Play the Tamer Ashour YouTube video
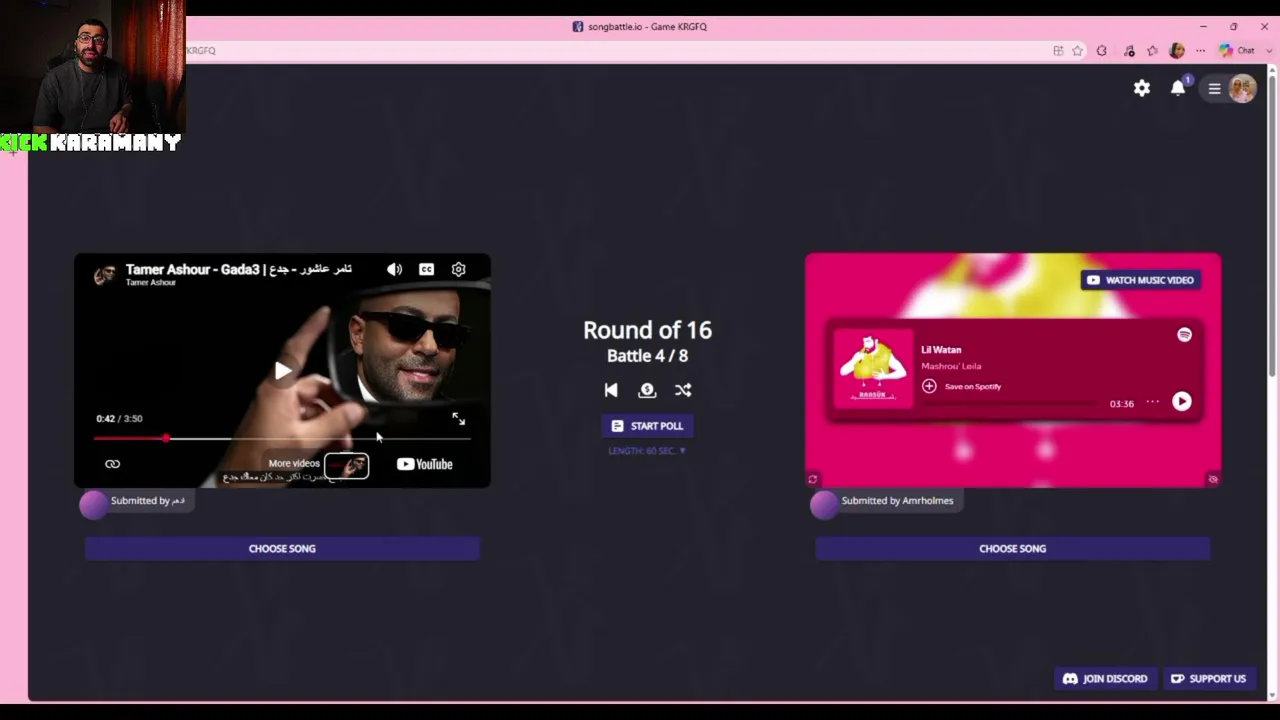 click(283, 372)
